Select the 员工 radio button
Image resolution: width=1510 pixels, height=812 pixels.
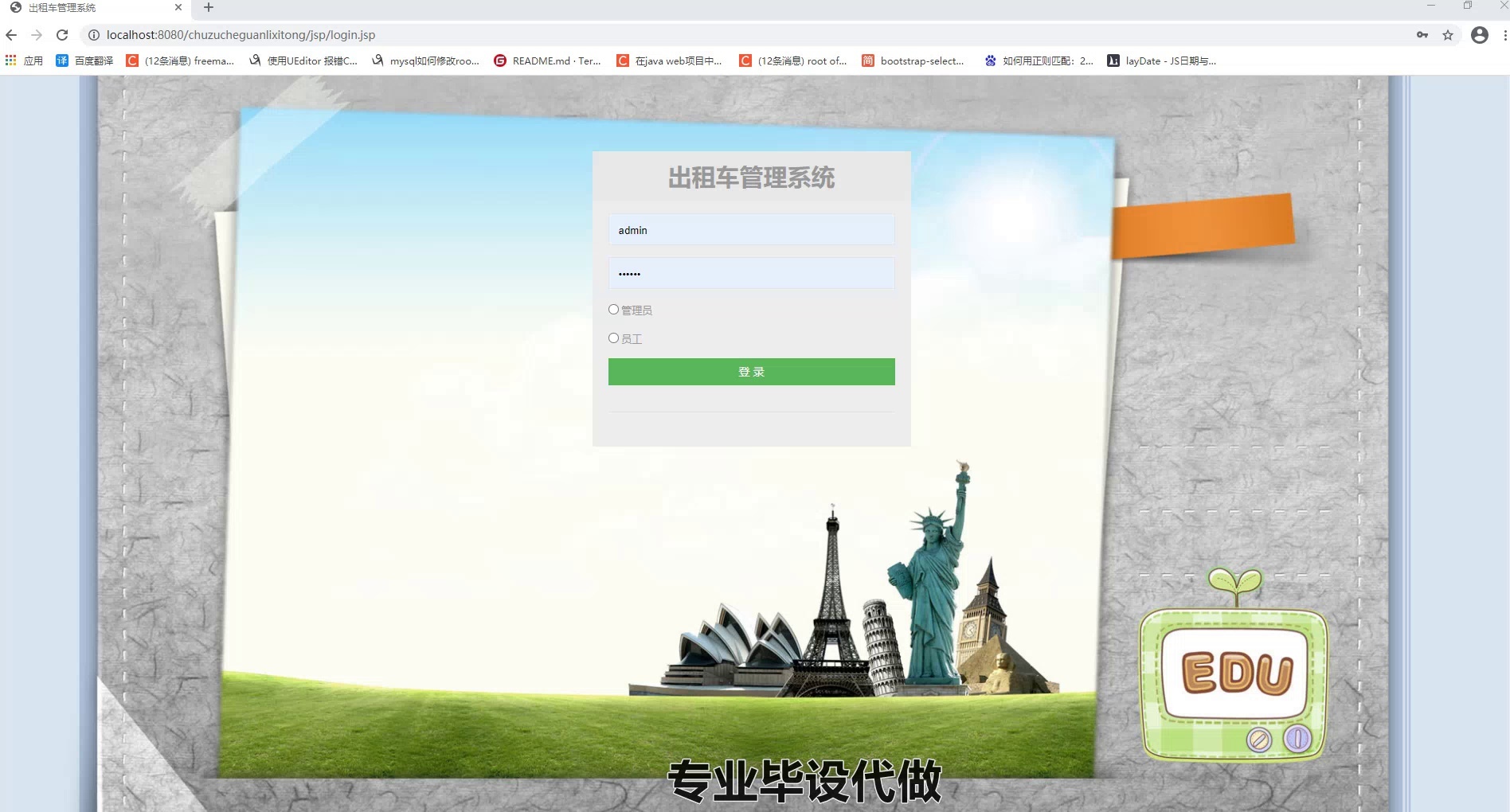tap(613, 338)
